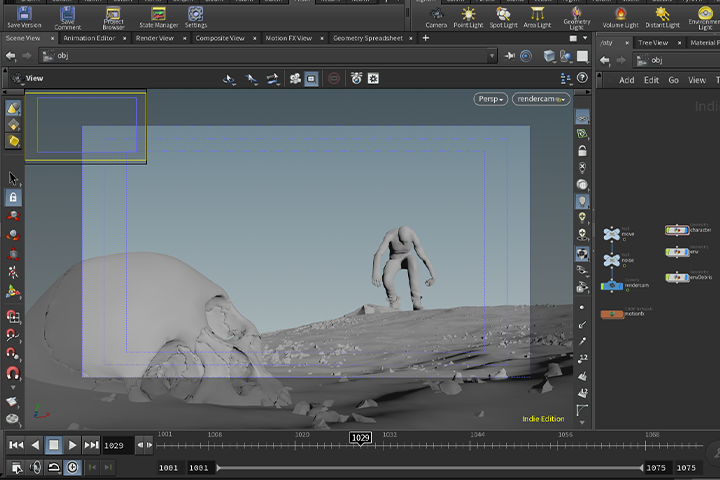Open the pane options arrow beside add-tab row

(x=585, y=38)
